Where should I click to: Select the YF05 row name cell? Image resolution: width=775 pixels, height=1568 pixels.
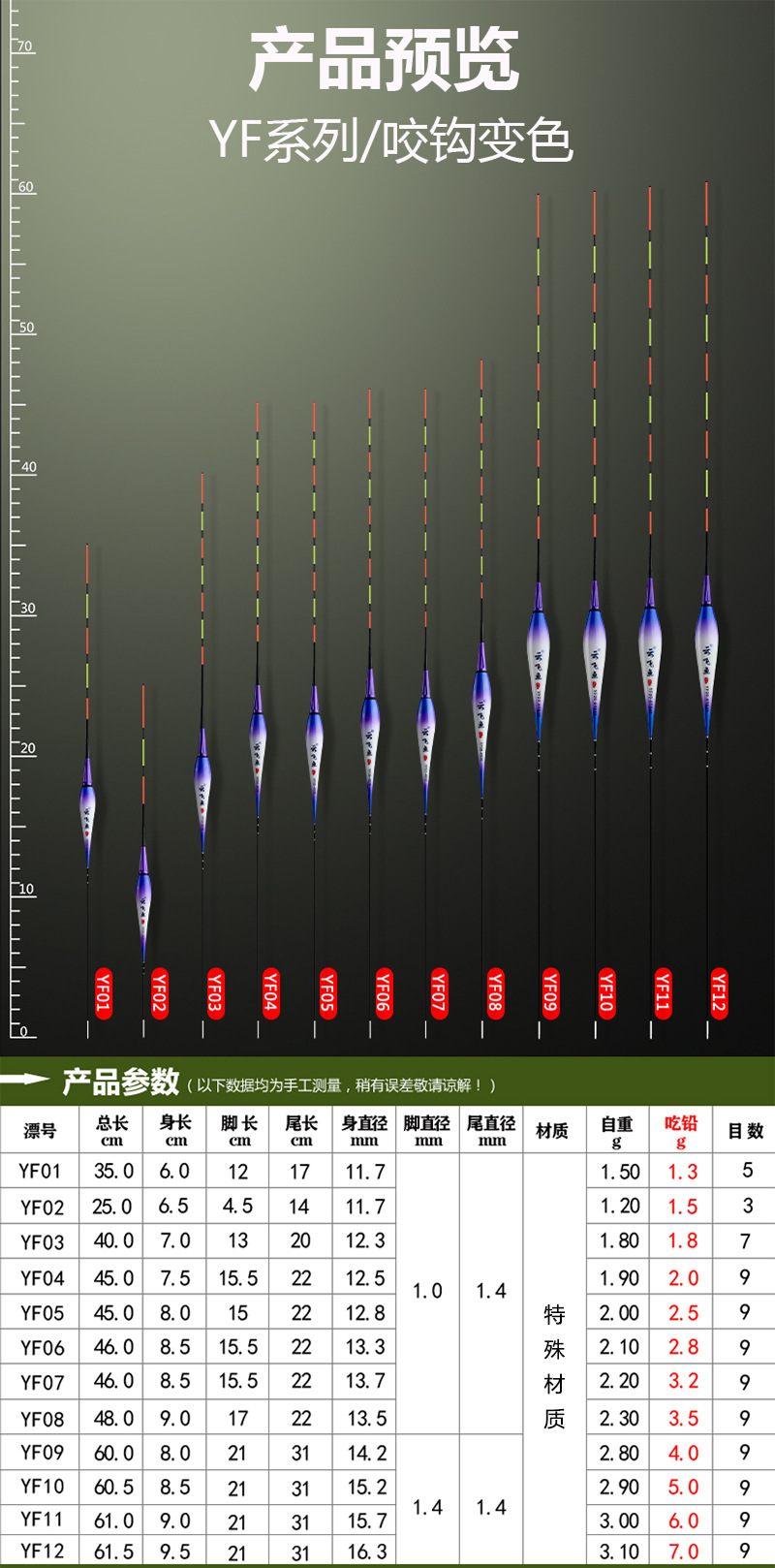click(x=41, y=1313)
